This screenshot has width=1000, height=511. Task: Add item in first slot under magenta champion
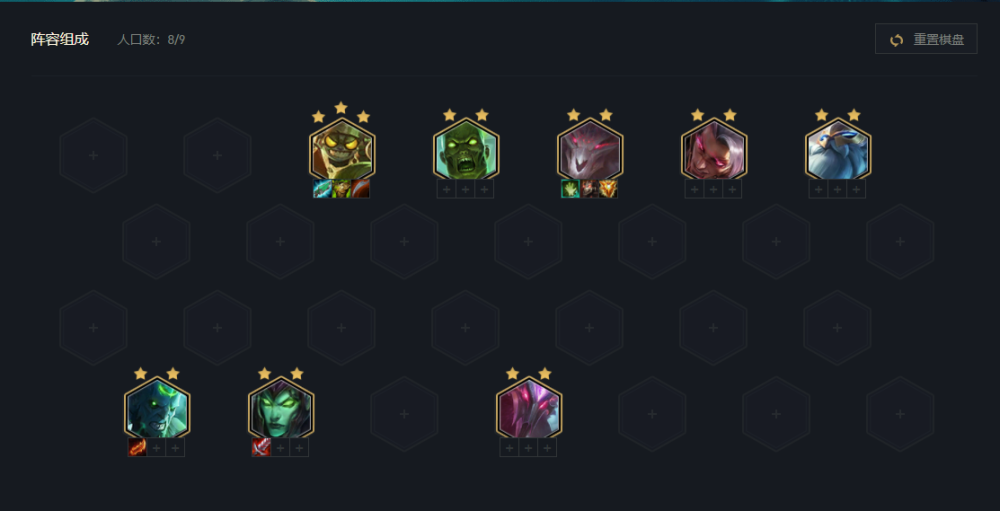tap(509, 447)
